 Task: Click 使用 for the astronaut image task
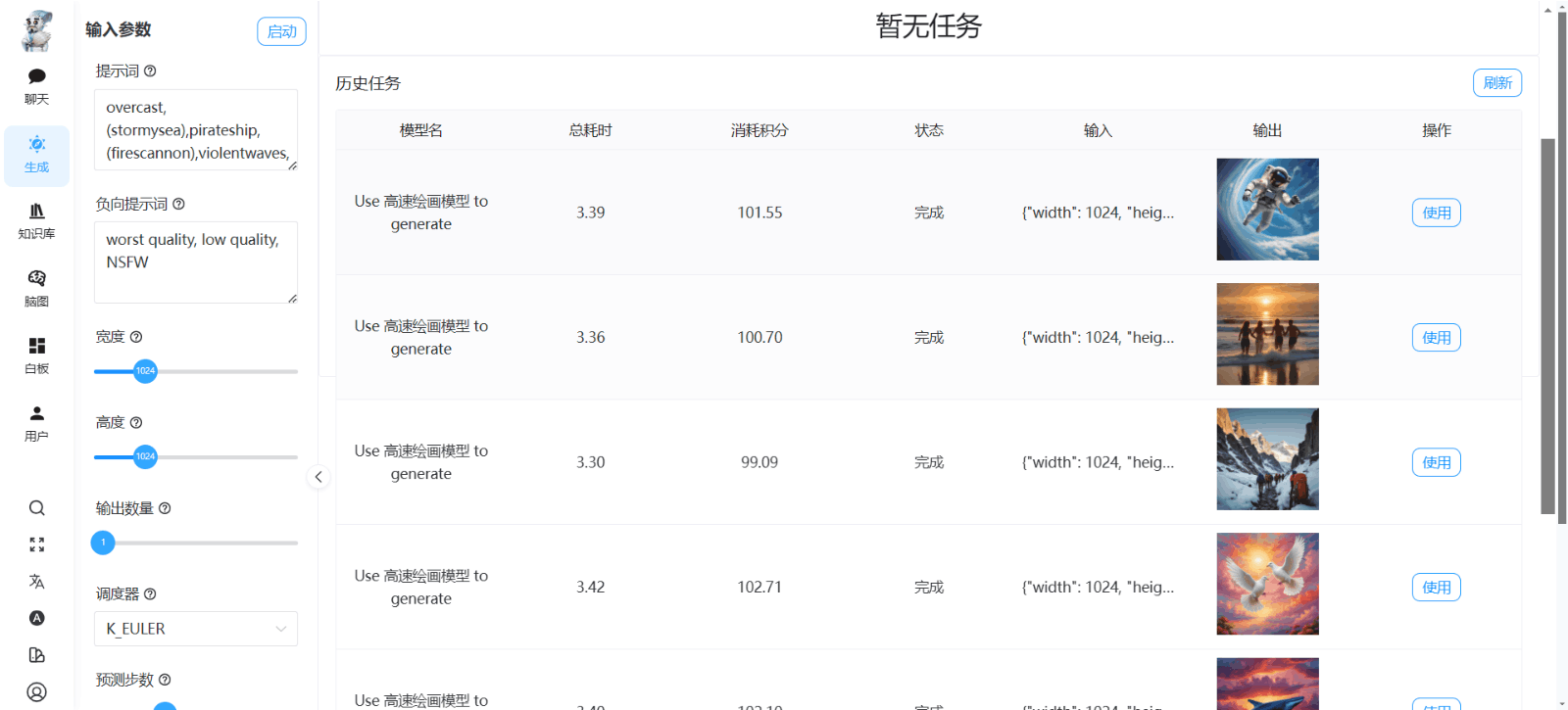click(1436, 213)
